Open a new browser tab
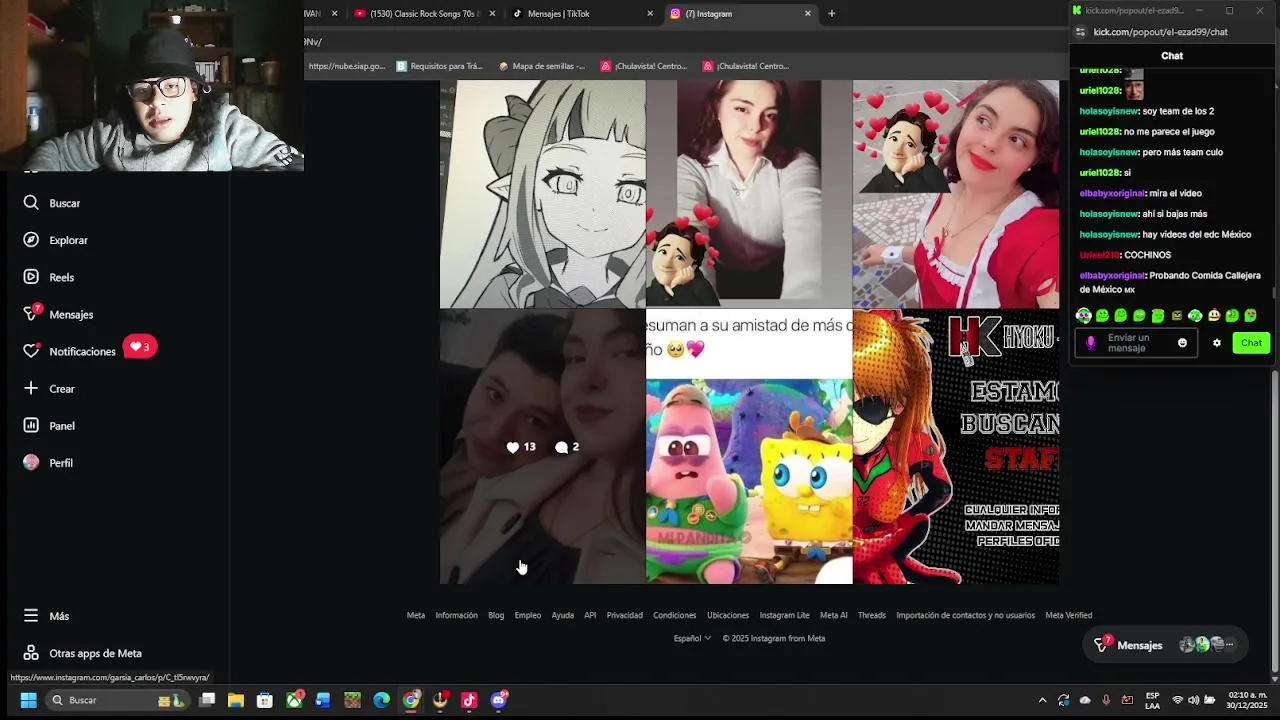The height and width of the screenshot is (720, 1280). tap(831, 14)
